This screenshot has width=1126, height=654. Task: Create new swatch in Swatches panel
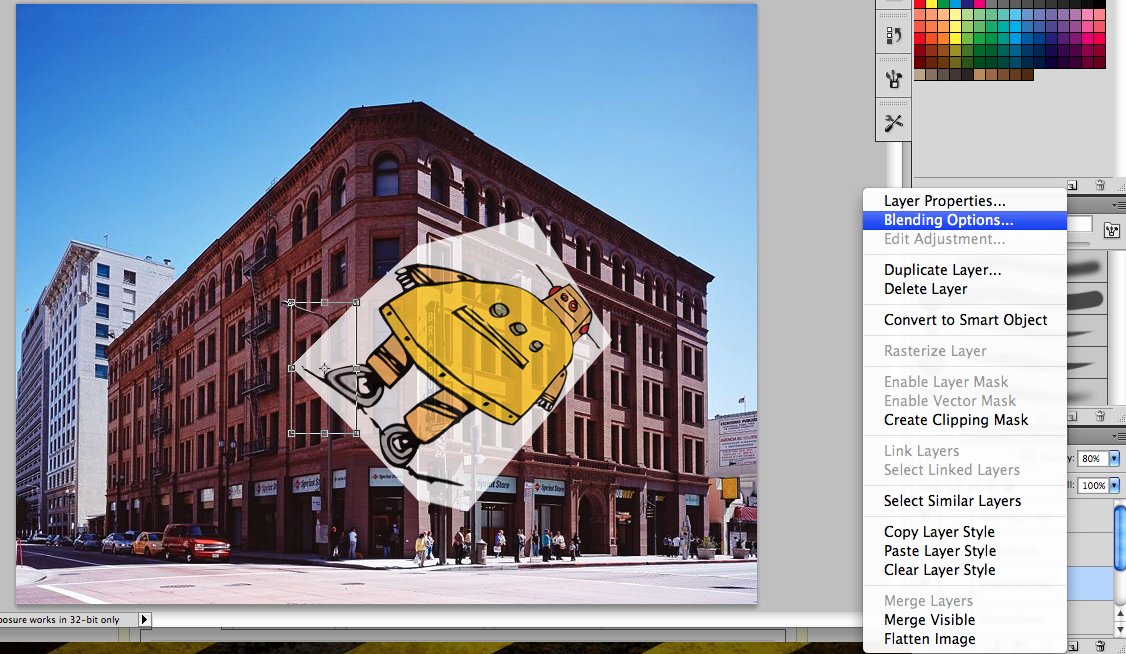(x=1072, y=185)
